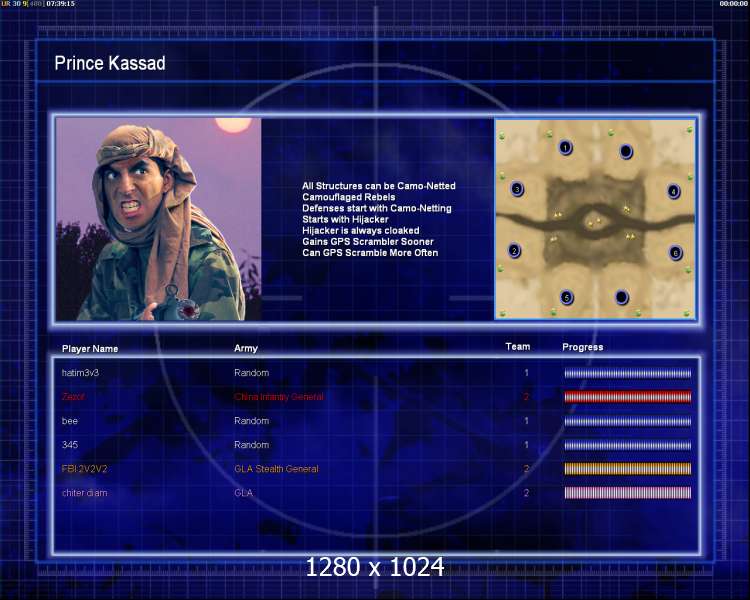The width and height of the screenshot is (750, 600).
Task: Select player name 345
Action: coord(70,445)
